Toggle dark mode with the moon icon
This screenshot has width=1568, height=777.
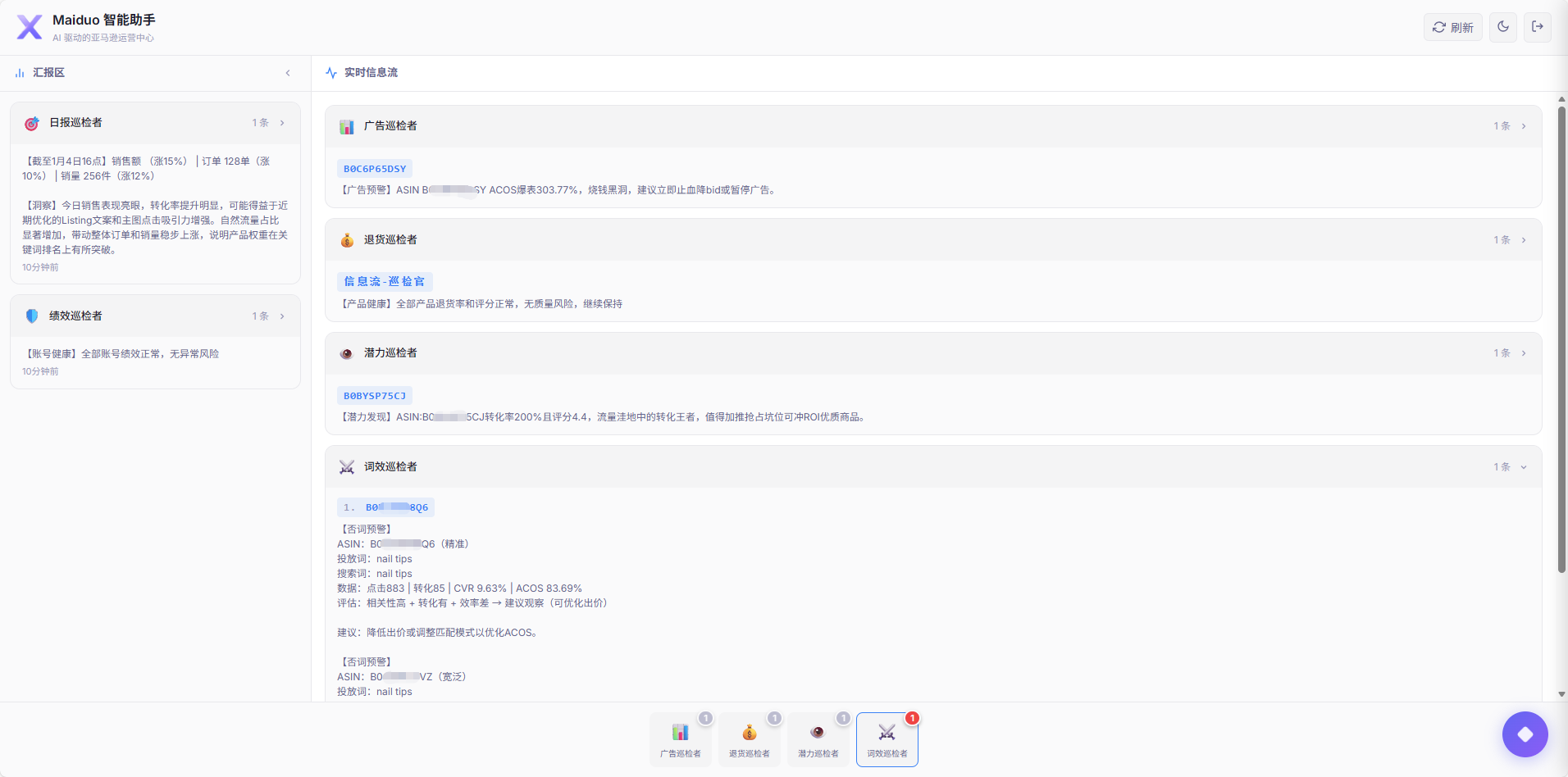pos(1502,27)
